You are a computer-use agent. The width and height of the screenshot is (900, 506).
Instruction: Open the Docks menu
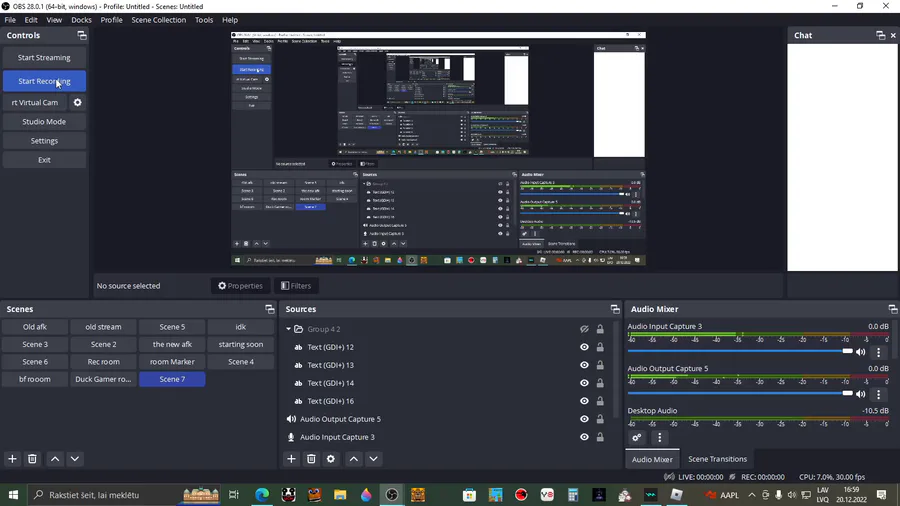click(81, 20)
